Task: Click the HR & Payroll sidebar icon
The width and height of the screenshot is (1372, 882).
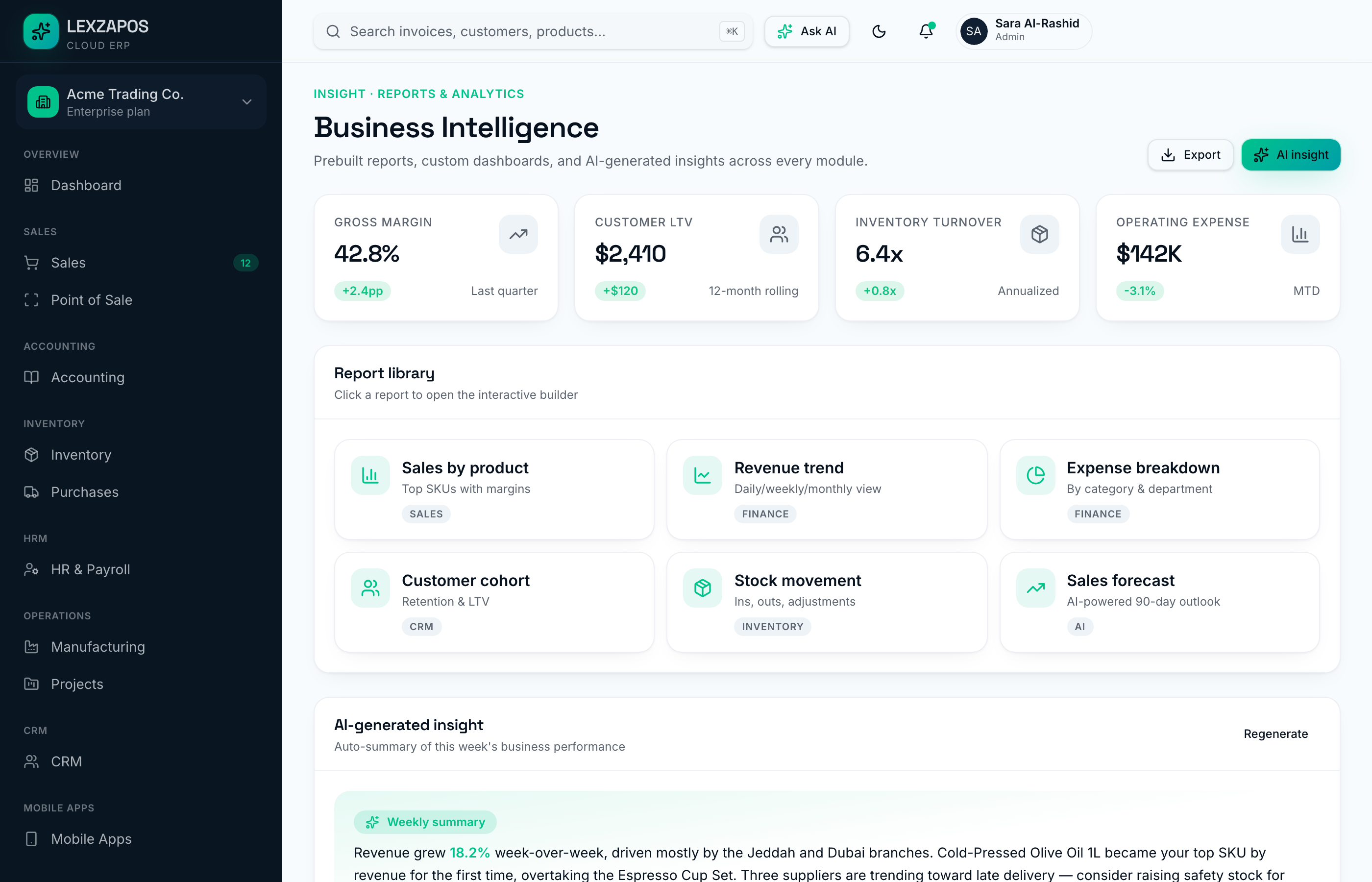Action: 31,569
